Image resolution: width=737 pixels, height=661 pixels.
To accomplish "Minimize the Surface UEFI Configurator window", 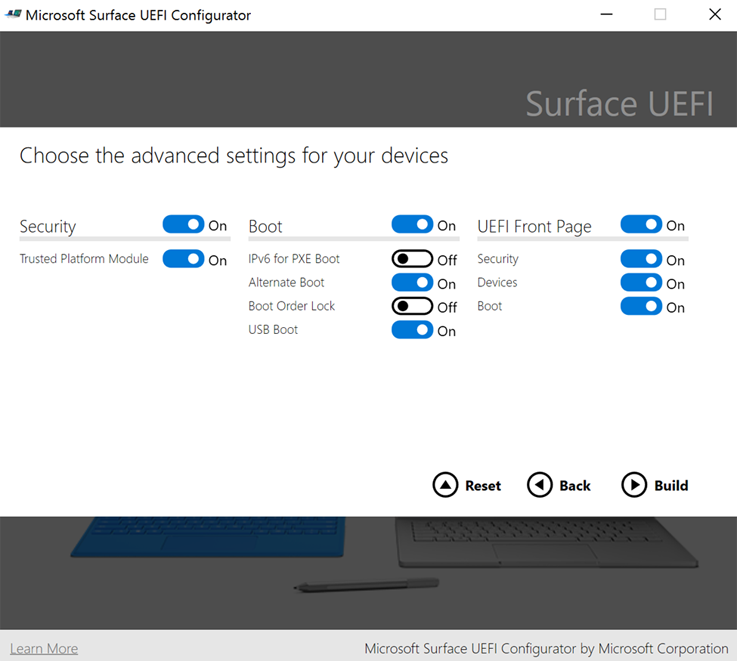I will (606, 15).
